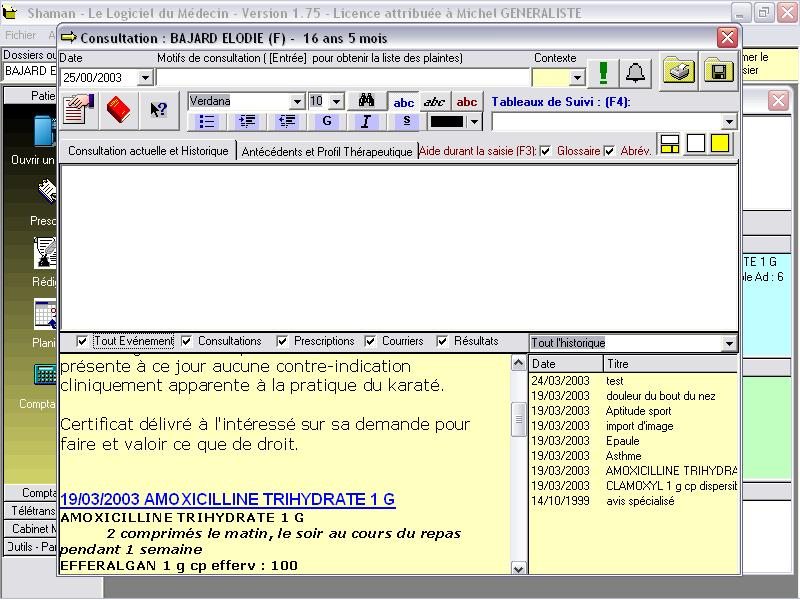Toggle bold with the G button
This screenshot has height=600, width=800.
(x=327, y=121)
